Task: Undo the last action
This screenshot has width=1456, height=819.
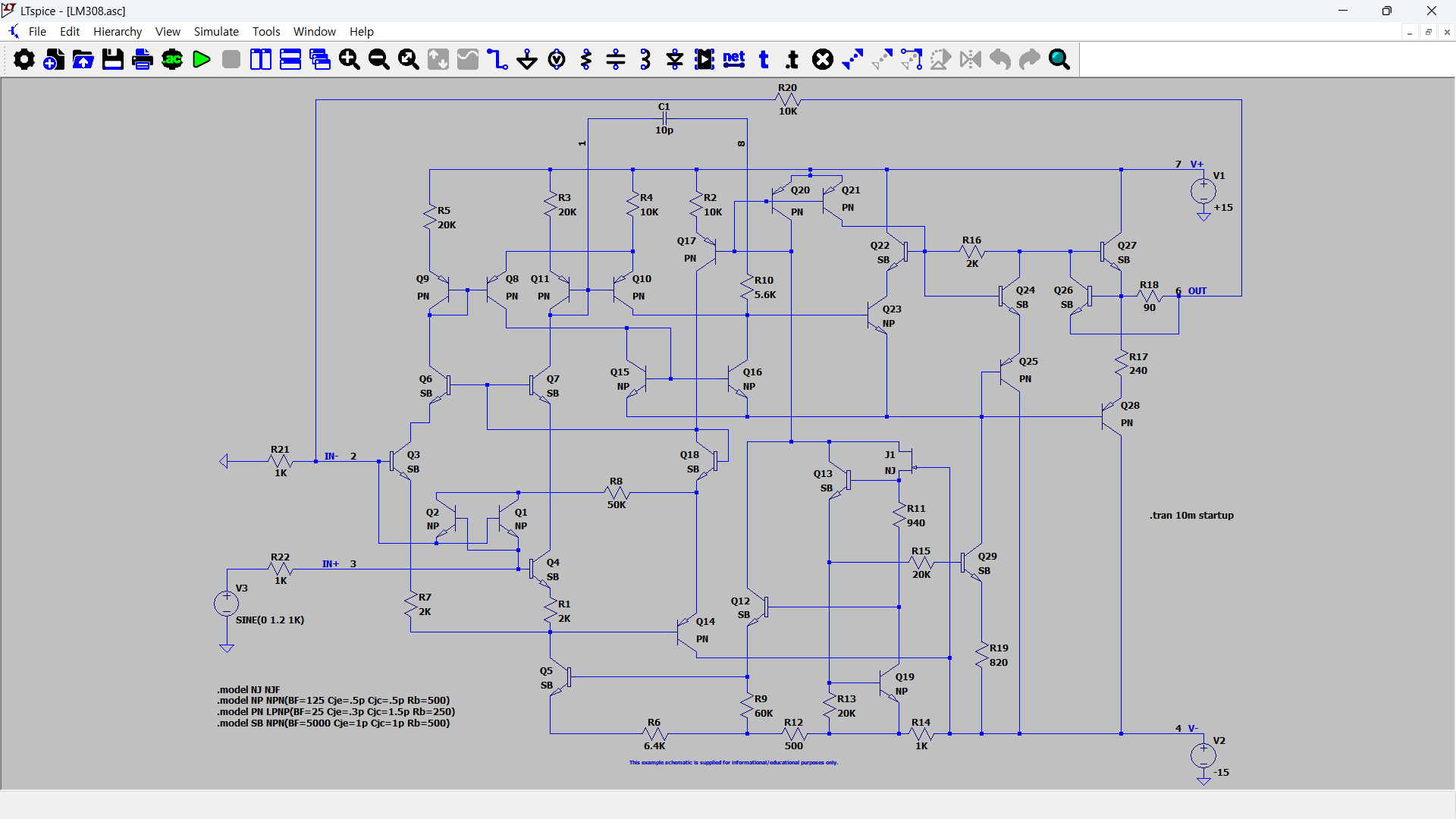Action: [x=1000, y=59]
